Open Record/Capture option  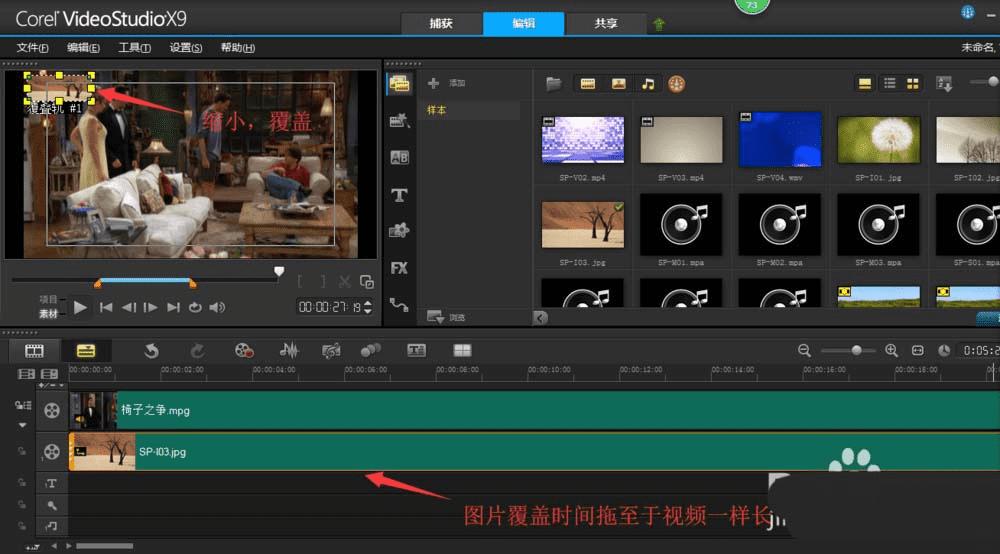244,351
